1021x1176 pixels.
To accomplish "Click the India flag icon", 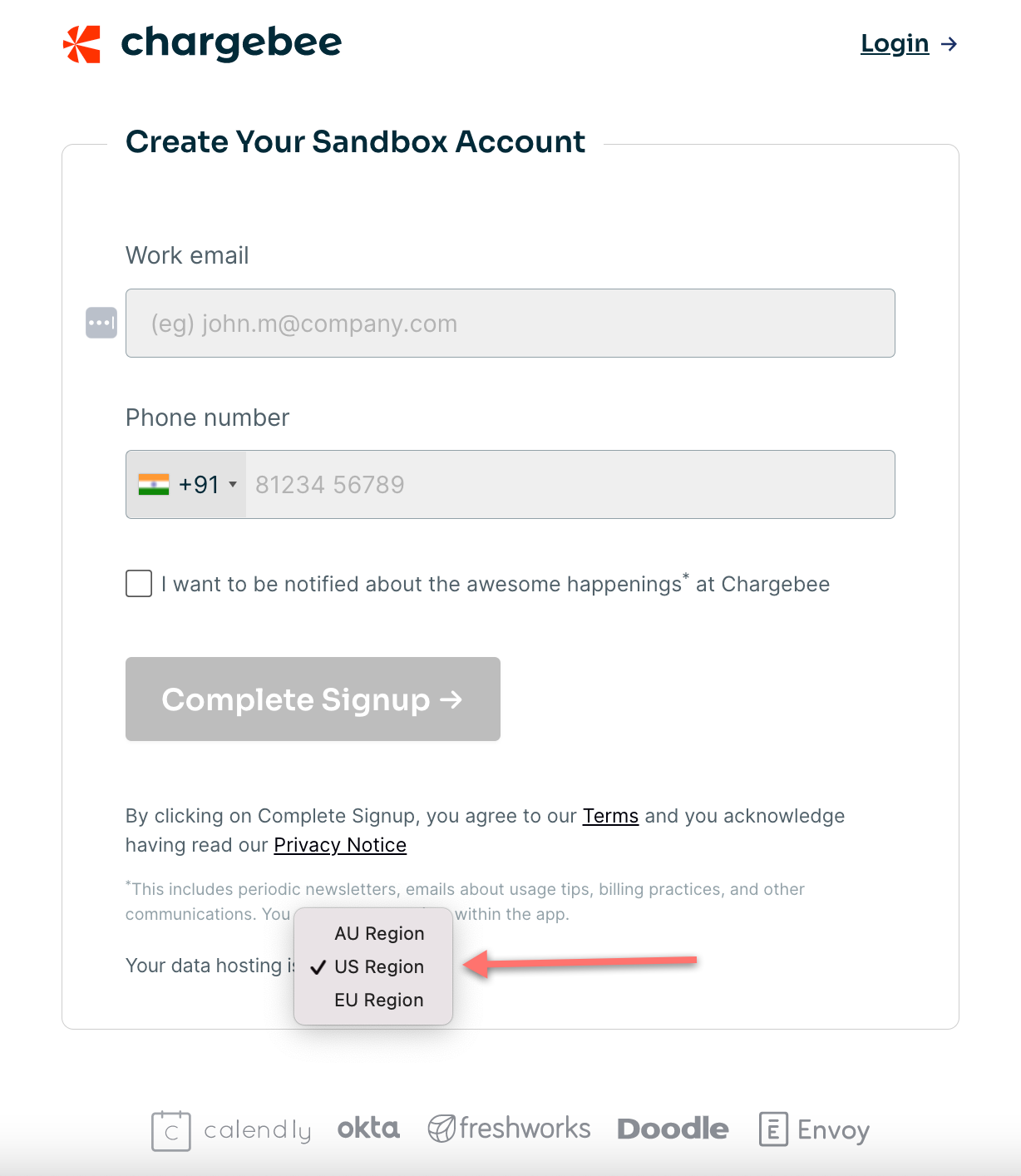I will pyautogui.click(x=154, y=484).
